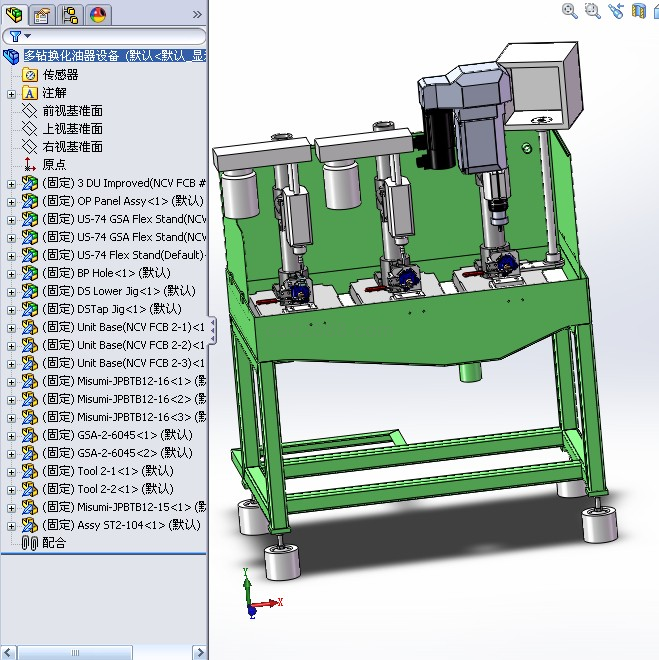Expand the OP Panel Assy component
This screenshot has height=660, width=659.
point(11,202)
